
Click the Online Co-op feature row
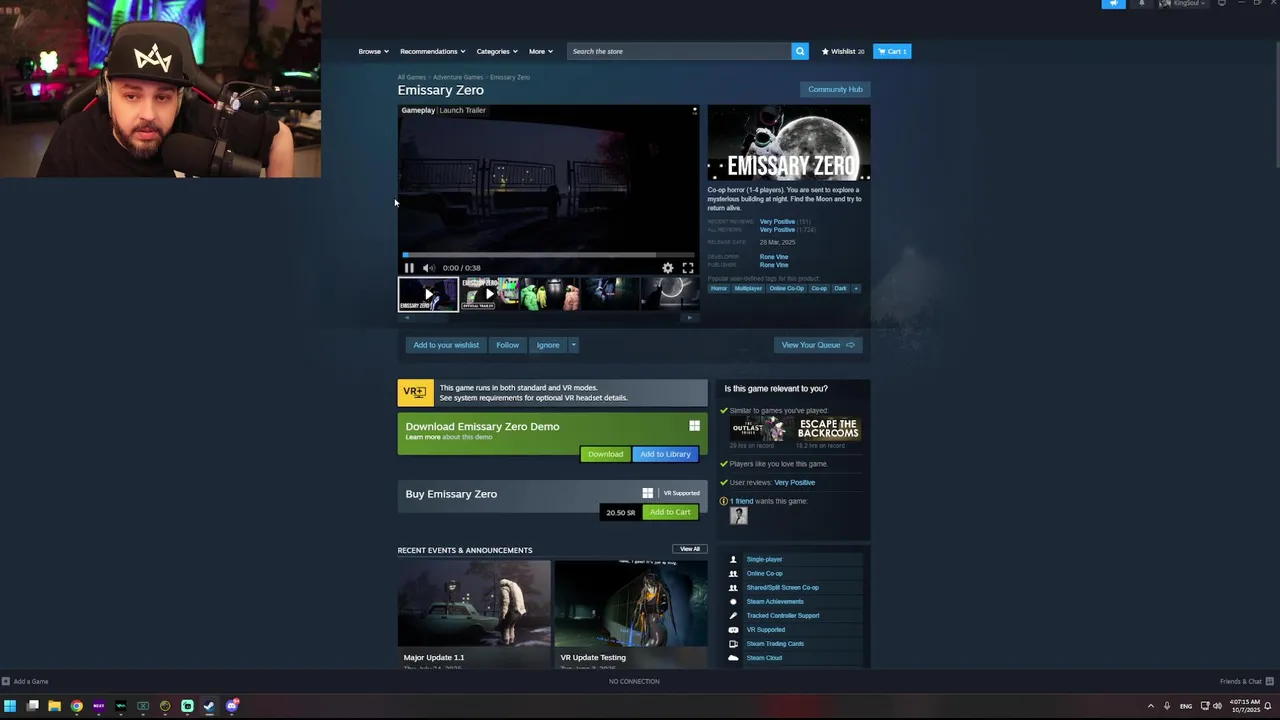[x=795, y=574]
